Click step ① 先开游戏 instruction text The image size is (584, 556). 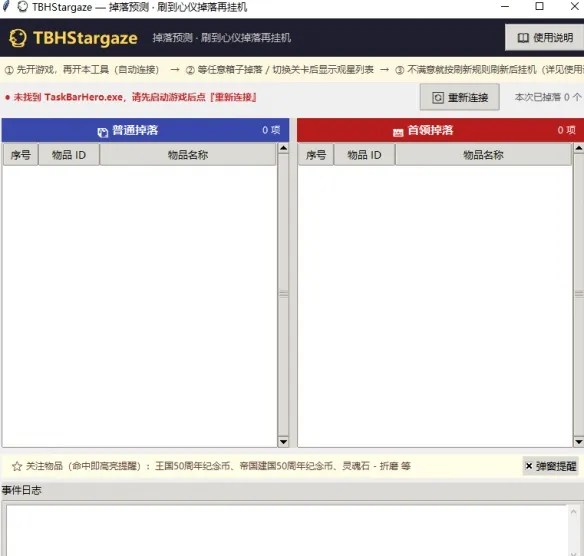coord(82,70)
